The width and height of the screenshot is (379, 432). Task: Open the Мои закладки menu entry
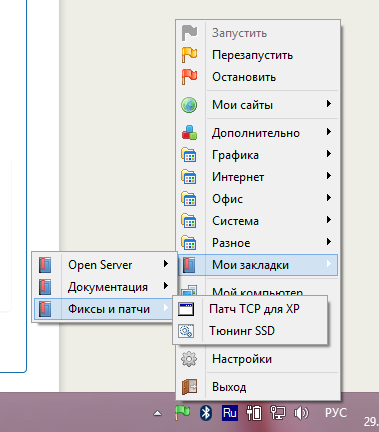coord(258,265)
